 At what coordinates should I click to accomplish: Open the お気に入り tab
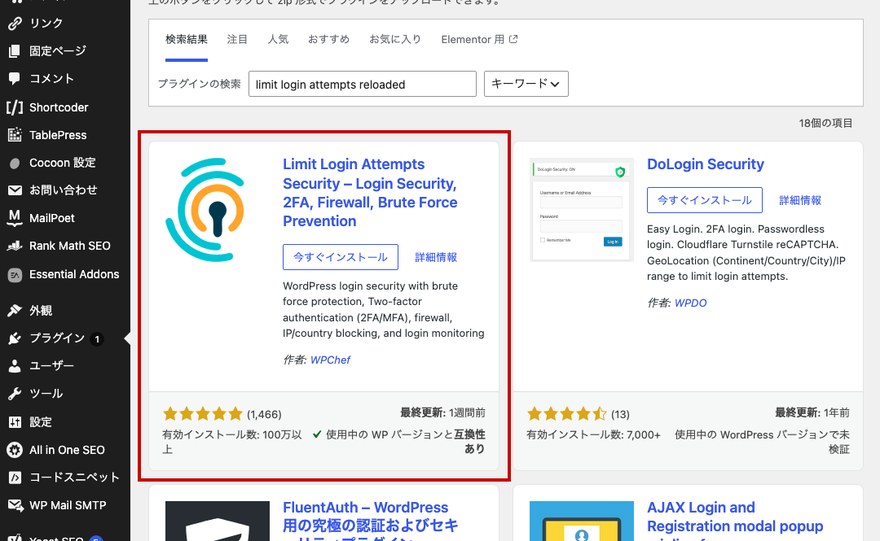[x=395, y=39]
